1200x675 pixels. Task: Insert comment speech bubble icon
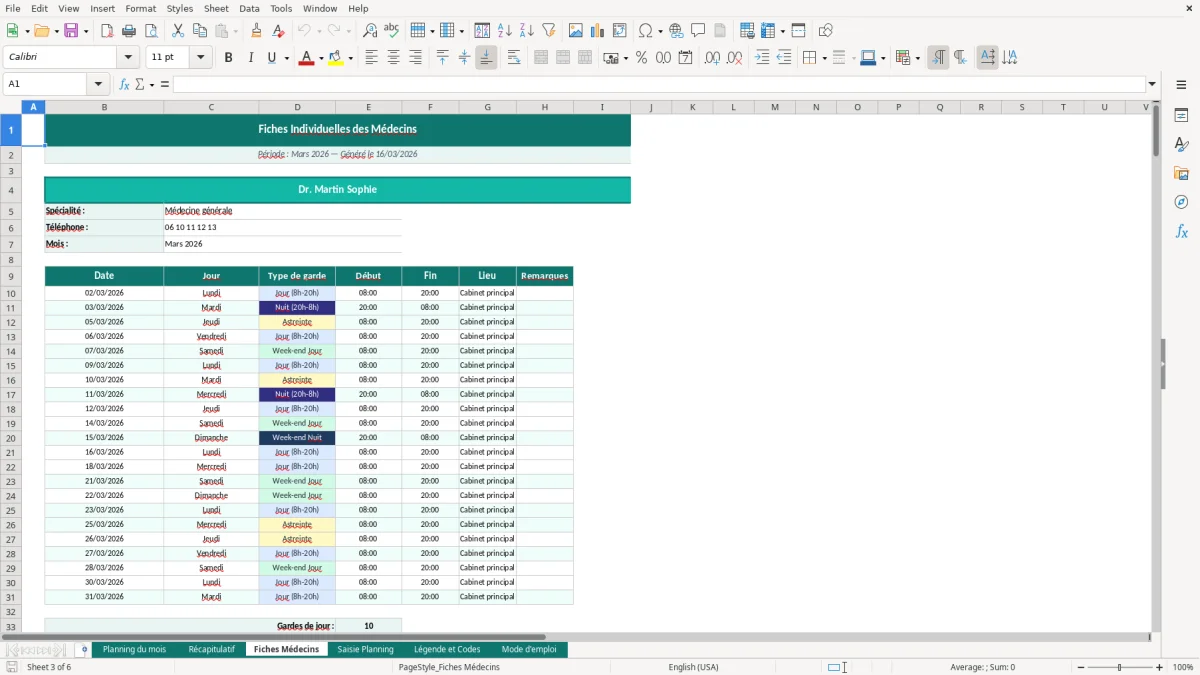click(698, 31)
